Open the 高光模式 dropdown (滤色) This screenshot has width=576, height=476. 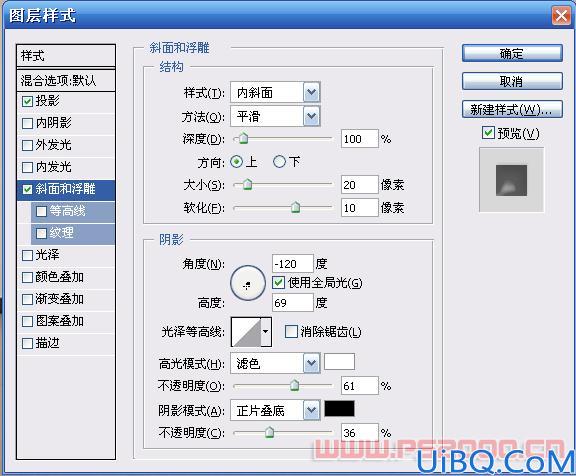coord(275,363)
